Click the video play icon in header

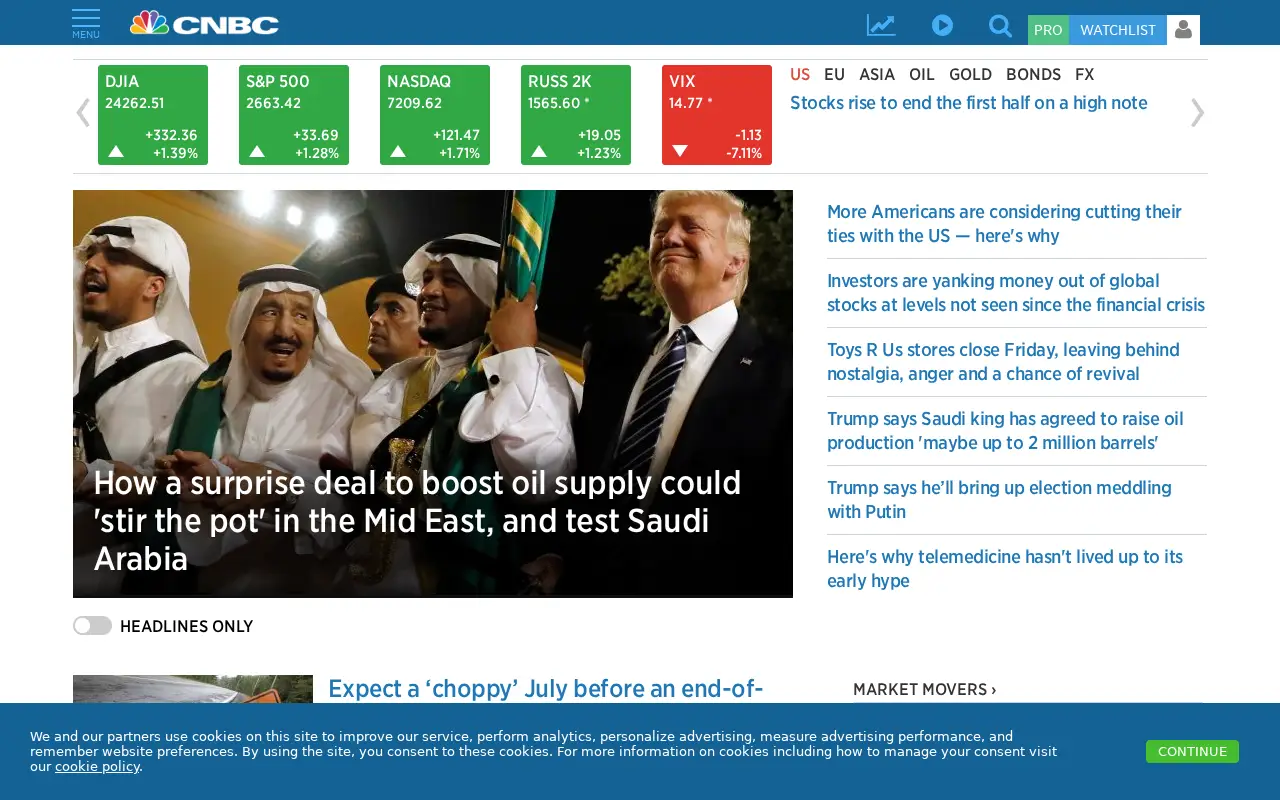(x=942, y=25)
